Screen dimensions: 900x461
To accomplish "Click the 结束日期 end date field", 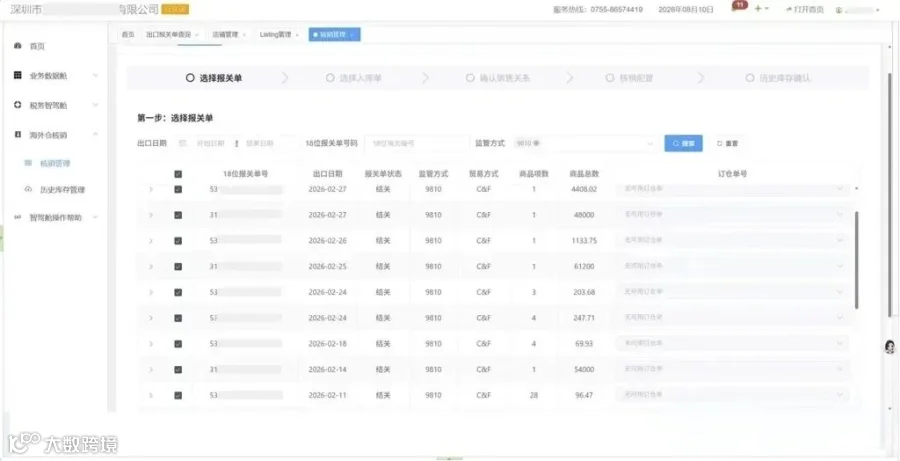I will (x=259, y=143).
